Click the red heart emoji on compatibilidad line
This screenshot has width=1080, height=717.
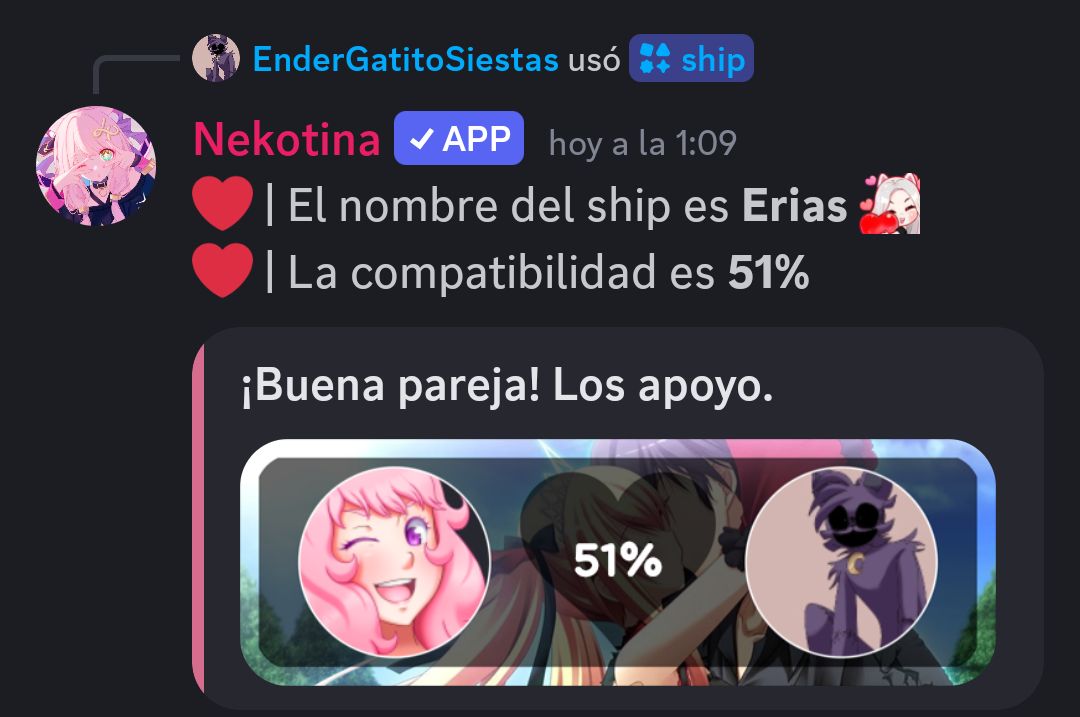pos(222,271)
